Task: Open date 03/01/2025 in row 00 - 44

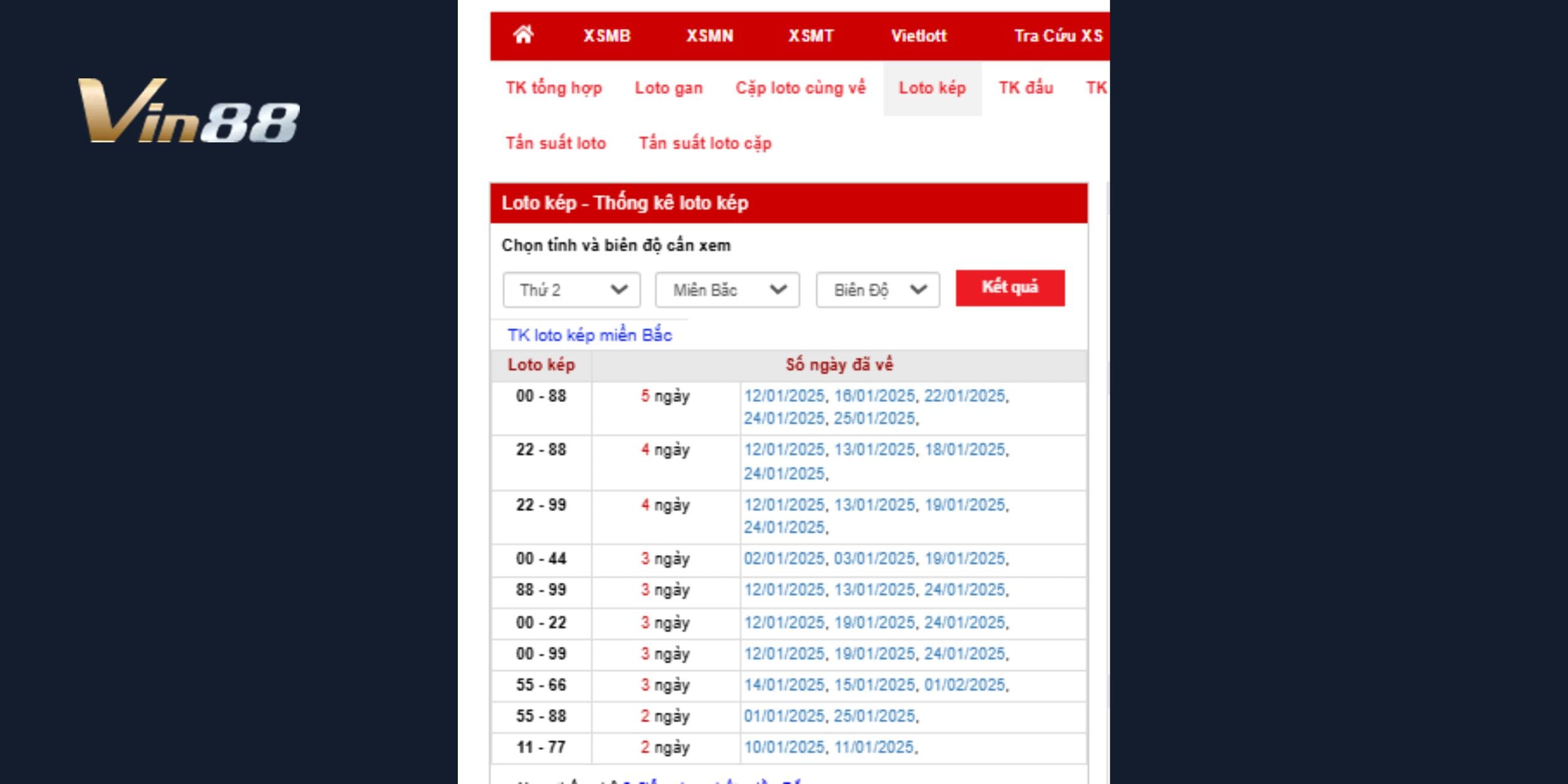Action: click(x=874, y=559)
